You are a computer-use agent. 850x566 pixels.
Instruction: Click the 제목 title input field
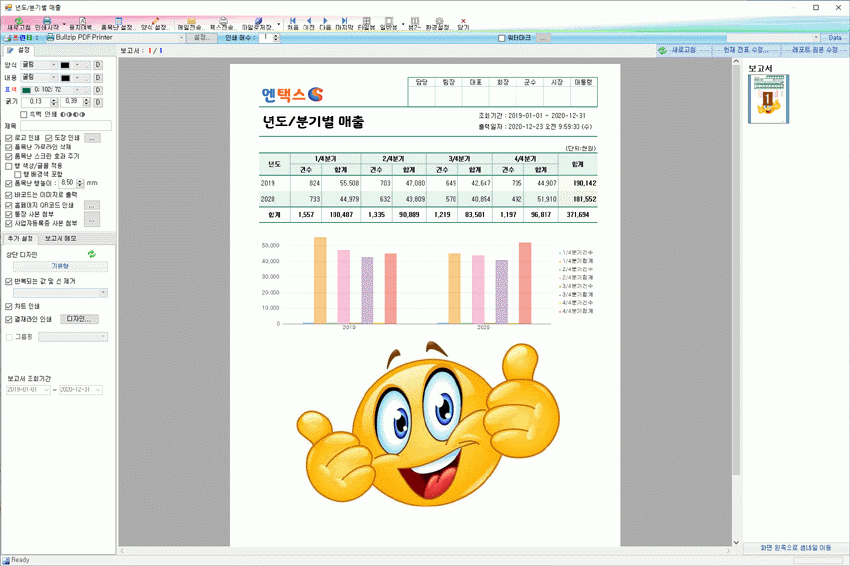[x=66, y=126]
